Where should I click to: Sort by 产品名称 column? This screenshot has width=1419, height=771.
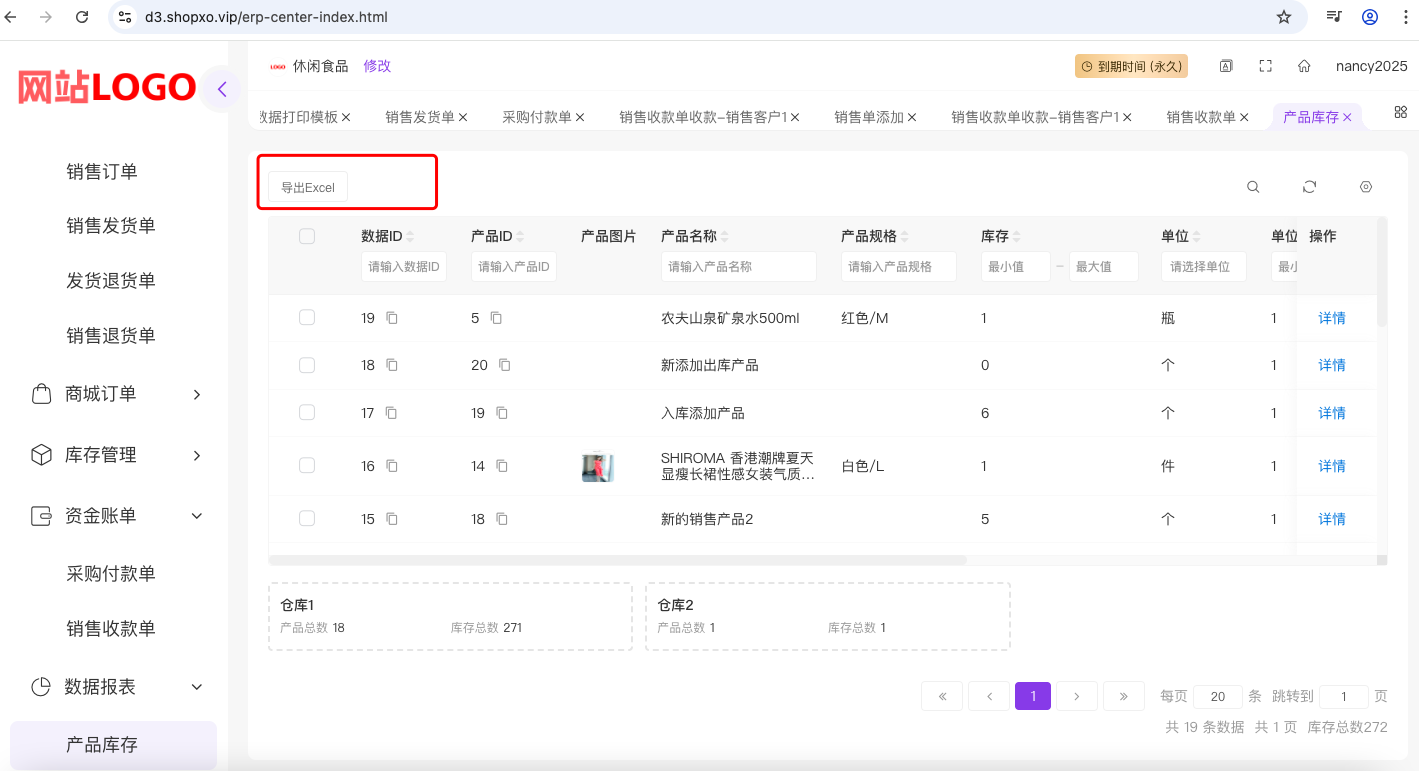click(x=724, y=237)
